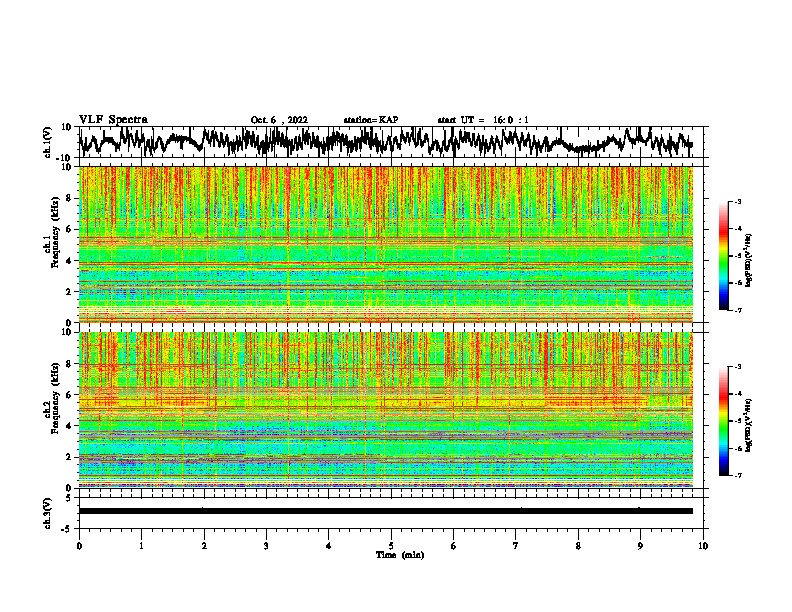The image size is (792, 612).
Task: Click the log(PSD) label beside ch.2 color scale
Action: point(749,425)
